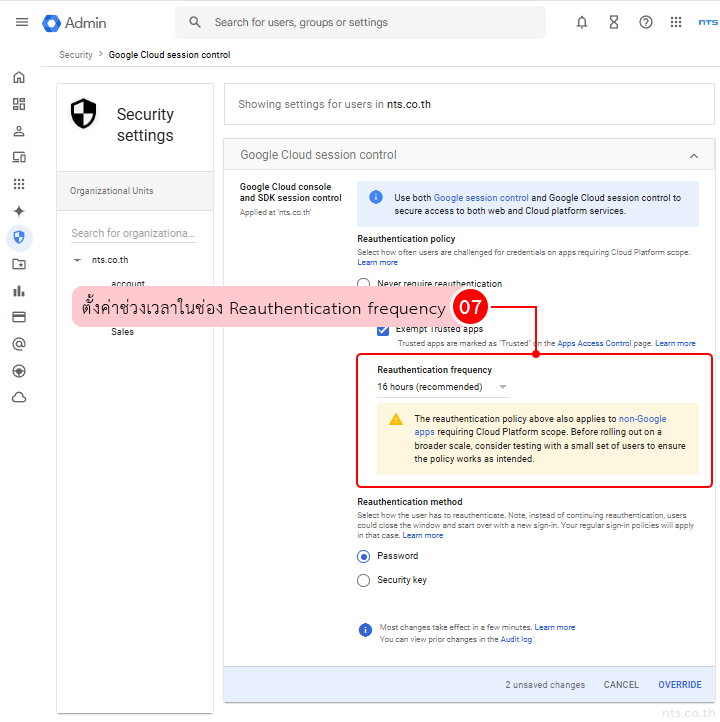Select Never require reauthentication option

(364, 282)
